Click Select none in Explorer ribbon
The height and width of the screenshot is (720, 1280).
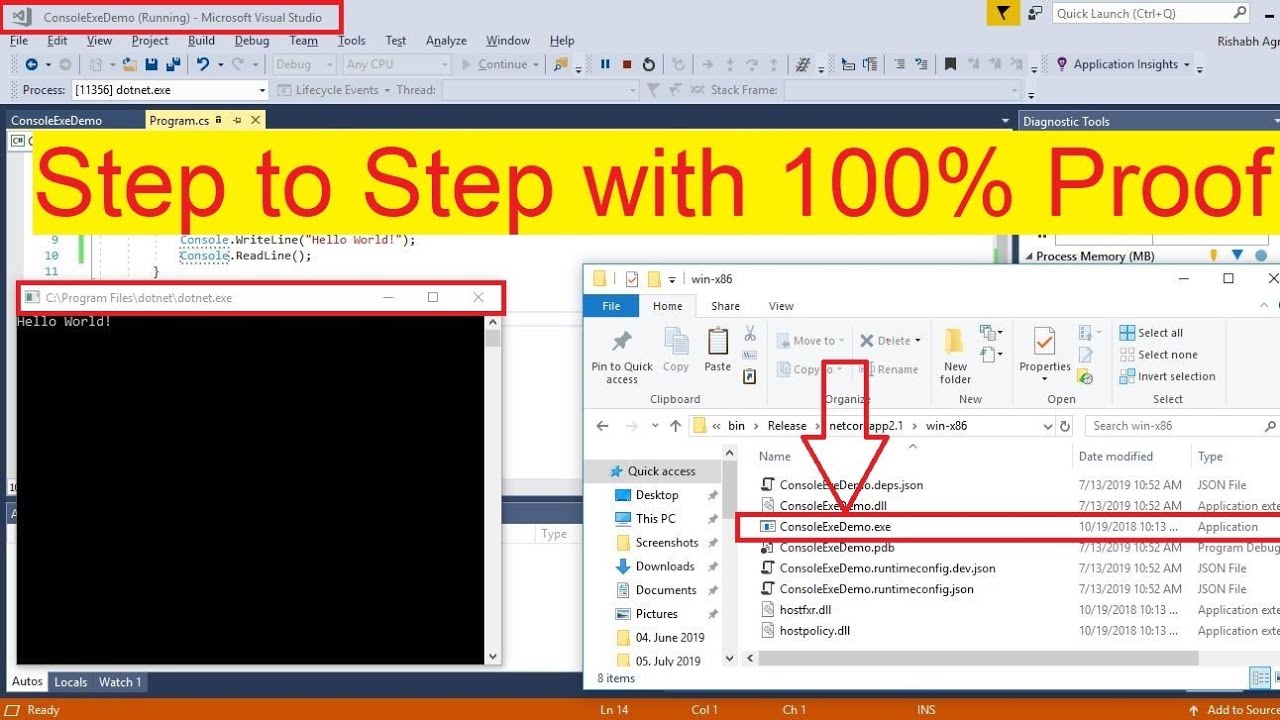(1158, 355)
